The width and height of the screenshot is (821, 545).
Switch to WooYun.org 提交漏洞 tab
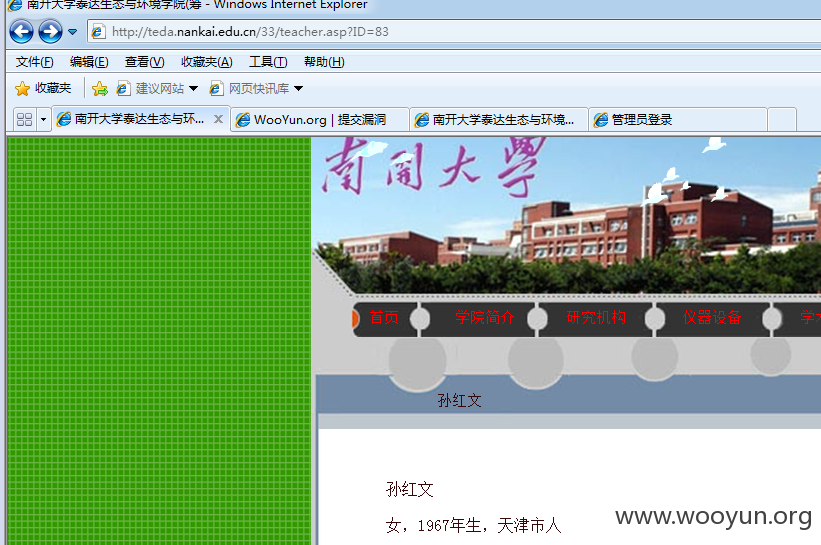pyautogui.click(x=320, y=120)
